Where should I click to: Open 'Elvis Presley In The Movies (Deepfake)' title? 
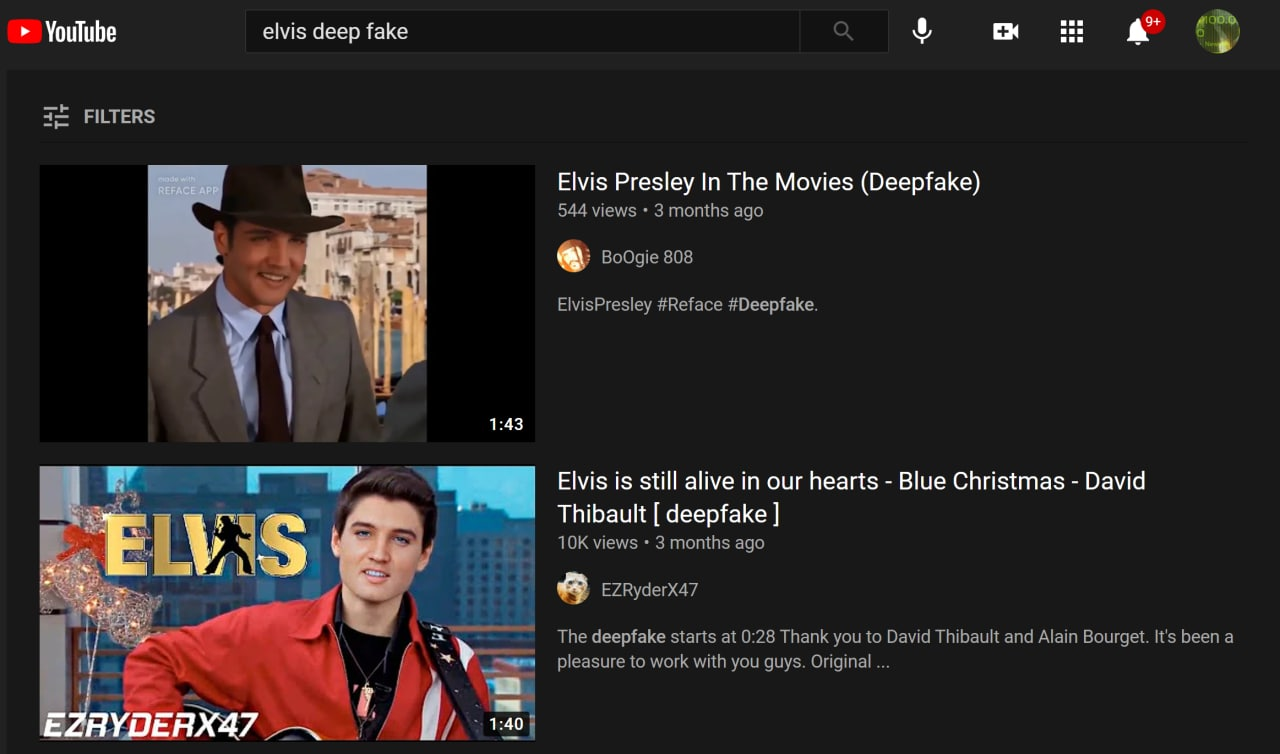[x=768, y=182]
